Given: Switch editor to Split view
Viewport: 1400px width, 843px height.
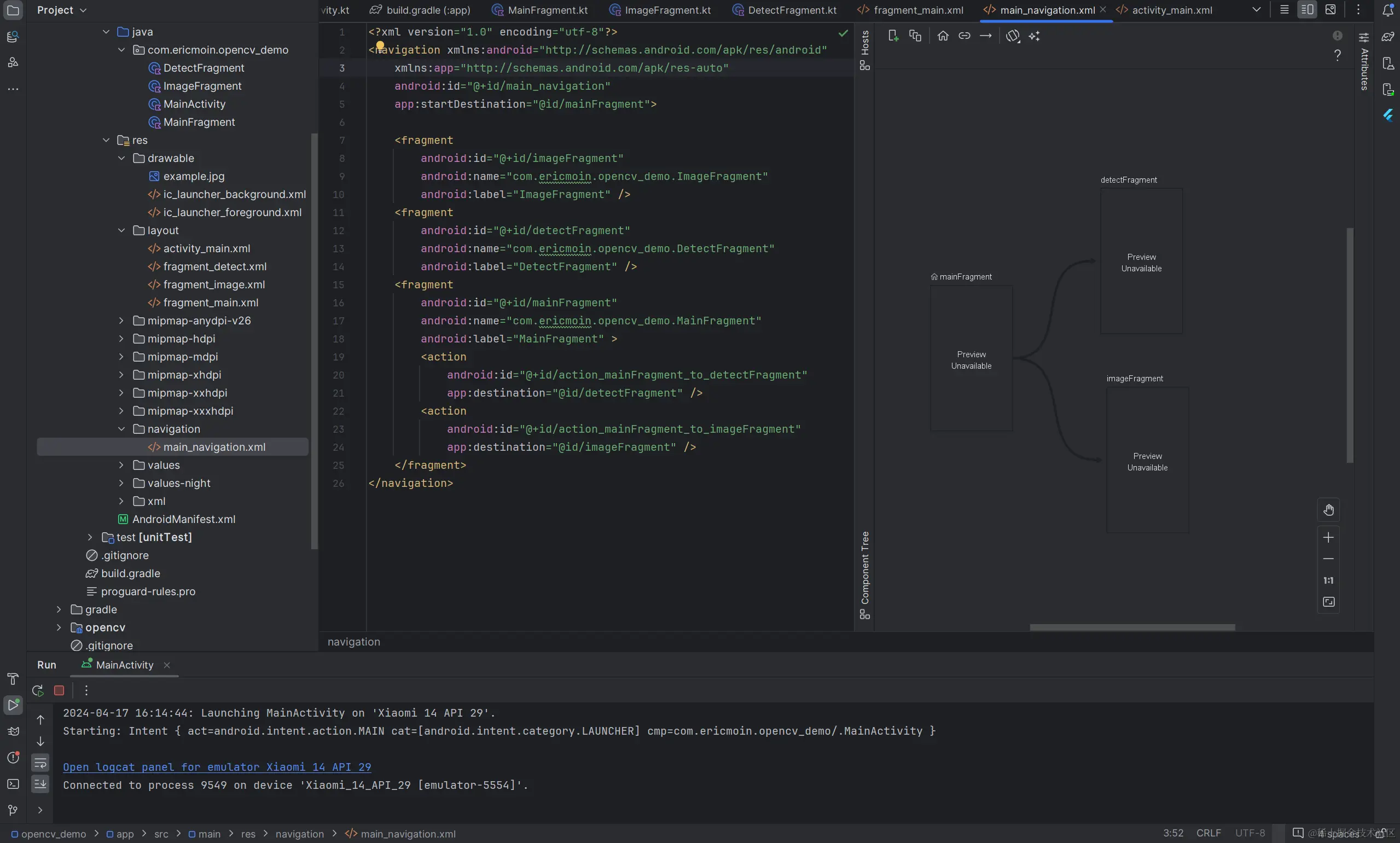Looking at the screenshot, I should 1307,10.
